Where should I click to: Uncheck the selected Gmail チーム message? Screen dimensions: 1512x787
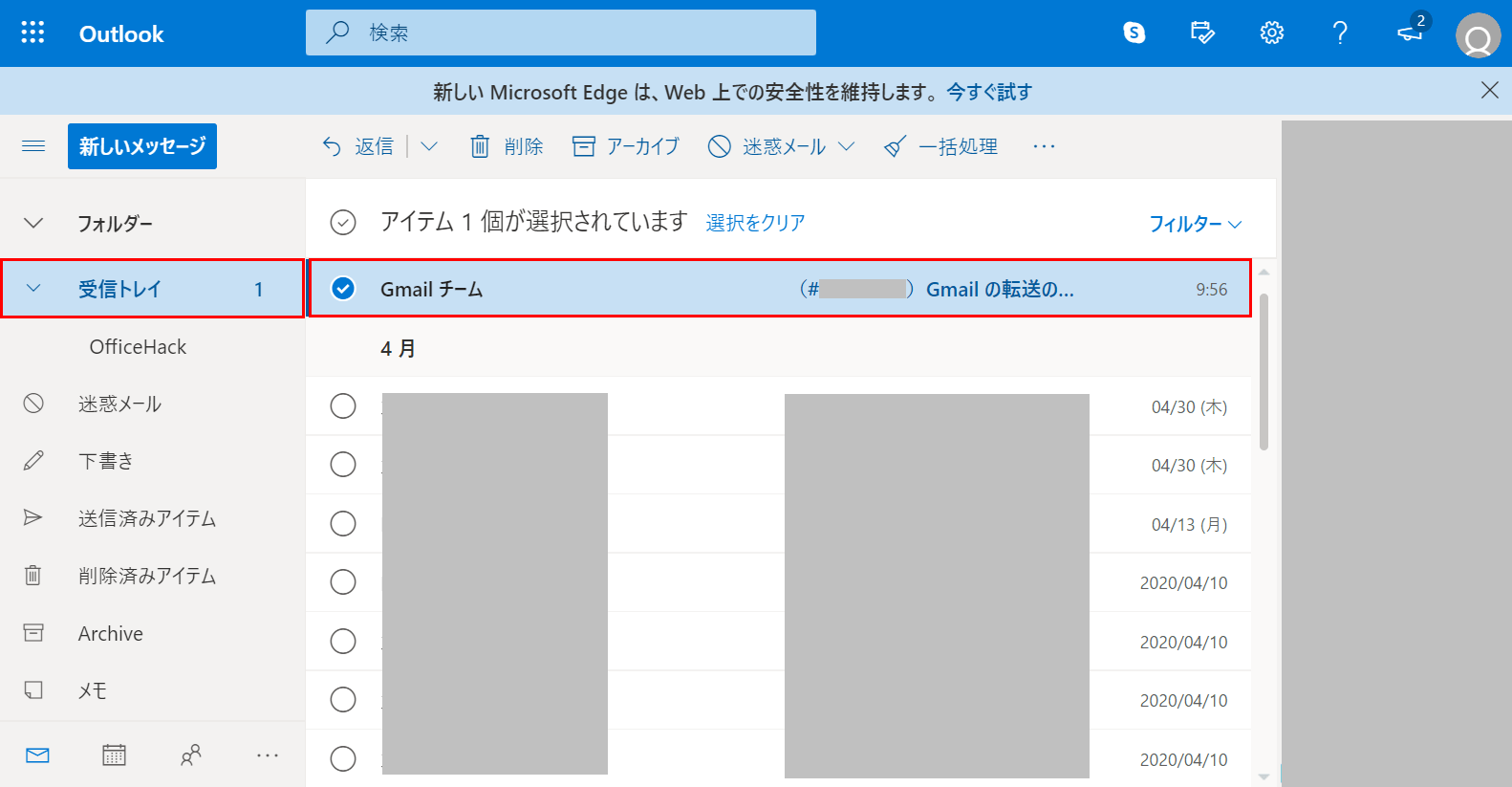click(x=342, y=289)
